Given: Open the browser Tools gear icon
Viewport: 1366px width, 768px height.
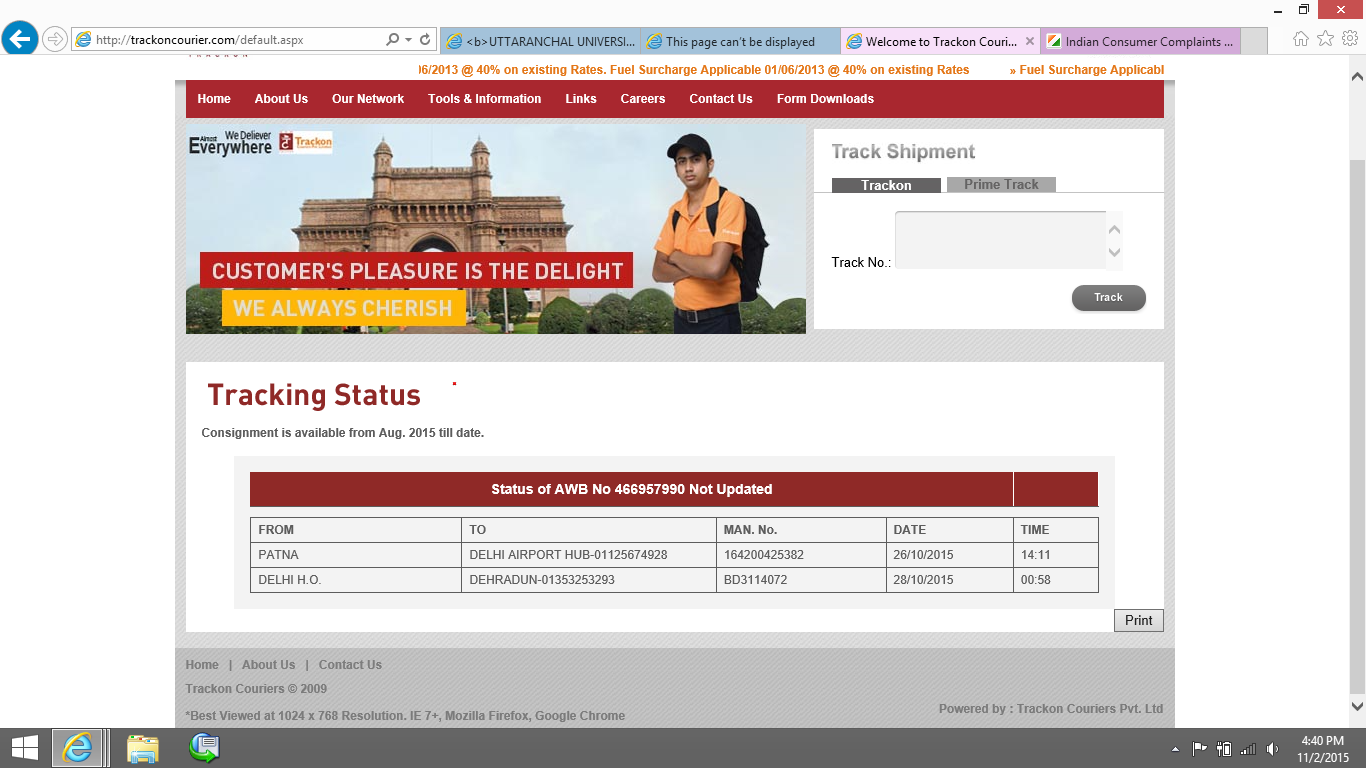Looking at the screenshot, I should (x=1349, y=39).
